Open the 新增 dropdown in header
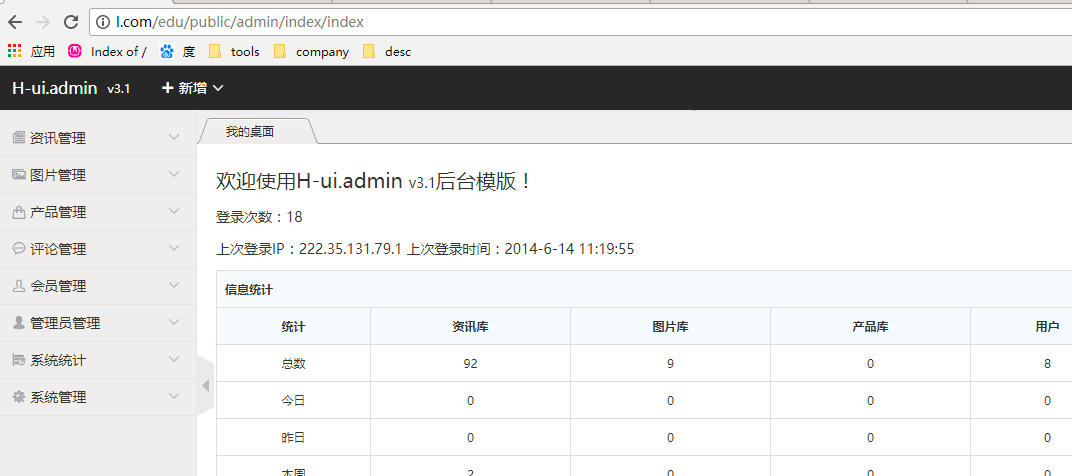Image resolution: width=1072 pixels, height=476 pixels. 193,88
